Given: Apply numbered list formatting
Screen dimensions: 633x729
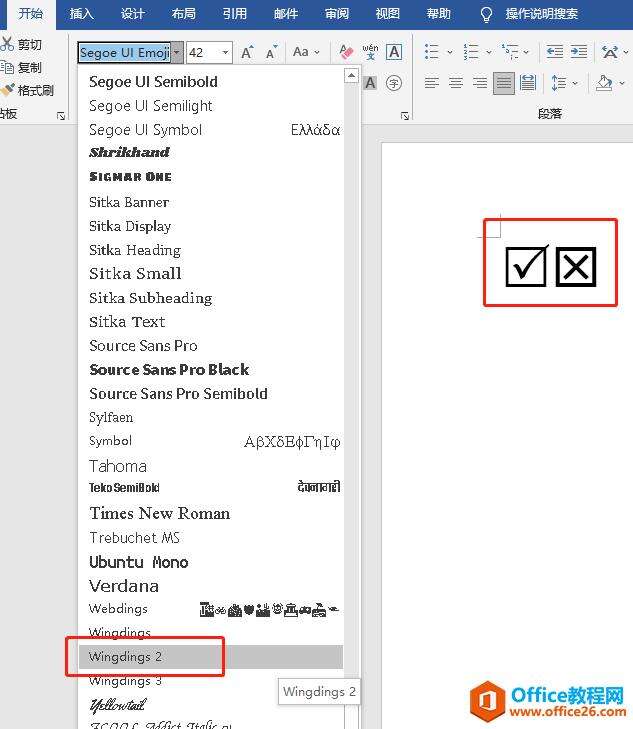Looking at the screenshot, I should tap(471, 52).
